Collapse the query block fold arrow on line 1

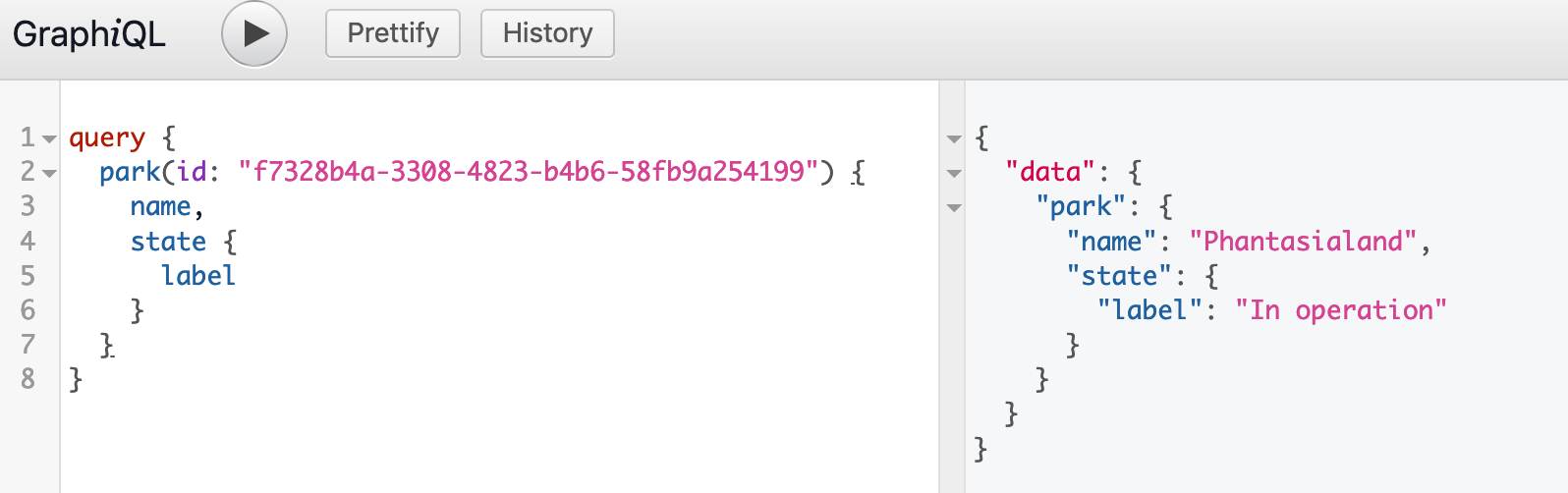[x=49, y=139]
